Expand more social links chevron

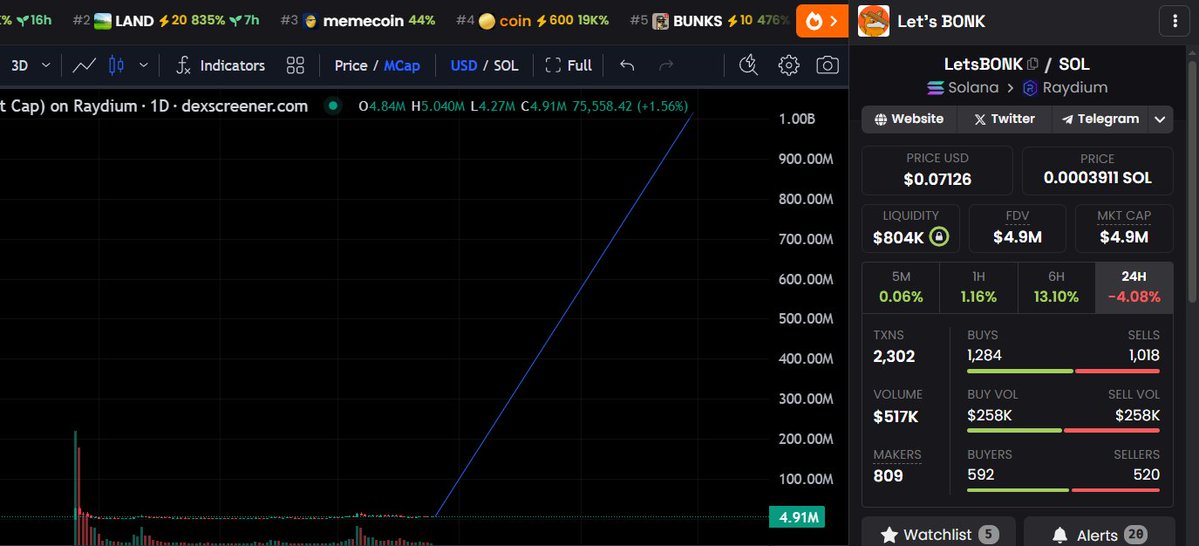click(x=1160, y=119)
